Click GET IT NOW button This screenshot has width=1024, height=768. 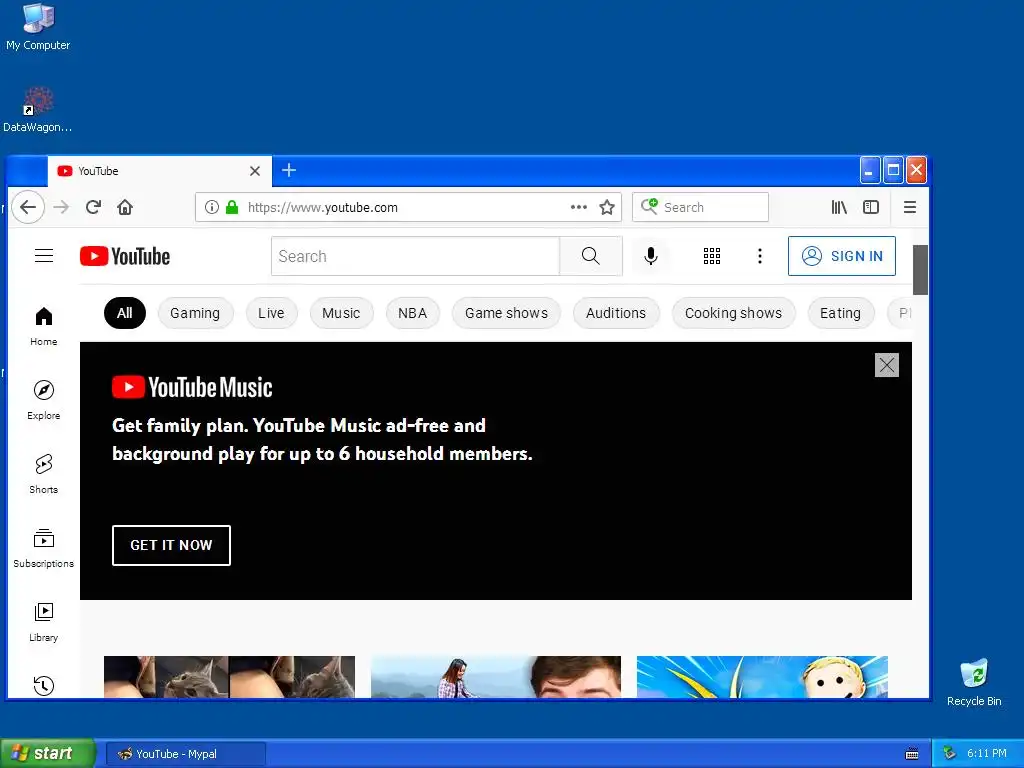pos(171,545)
